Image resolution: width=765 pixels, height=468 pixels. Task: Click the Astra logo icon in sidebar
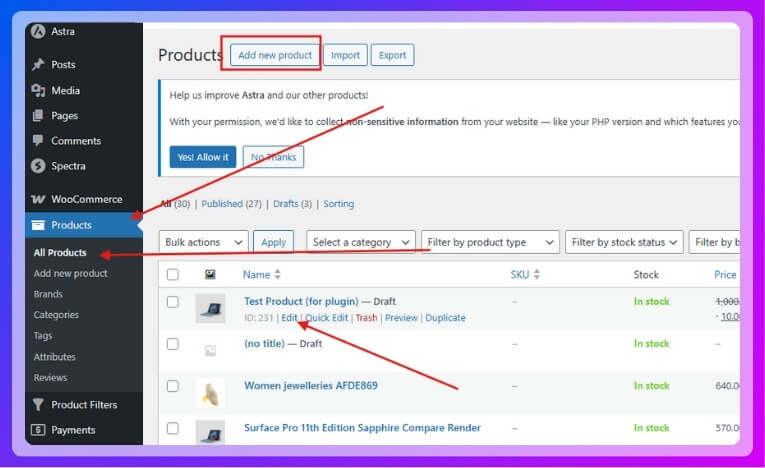point(38,32)
